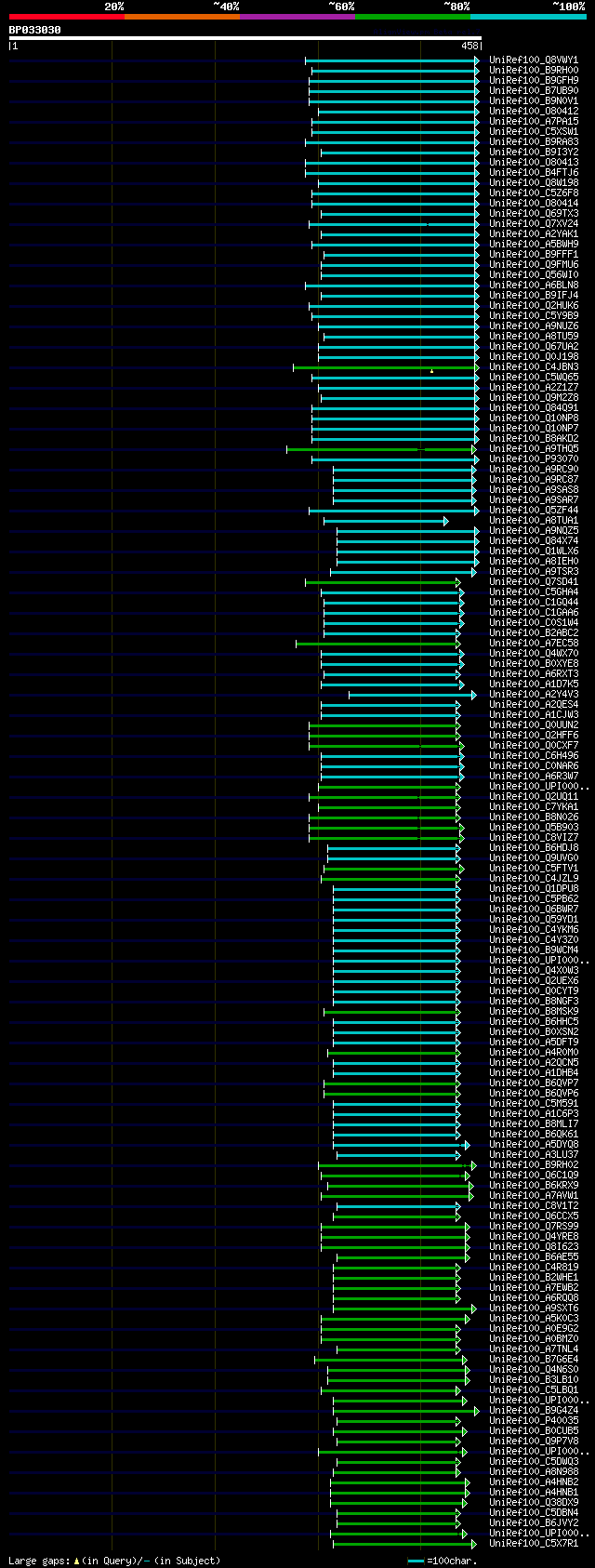Open the UniRef100_Q1WLX6 hit link

click(x=534, y=551)
